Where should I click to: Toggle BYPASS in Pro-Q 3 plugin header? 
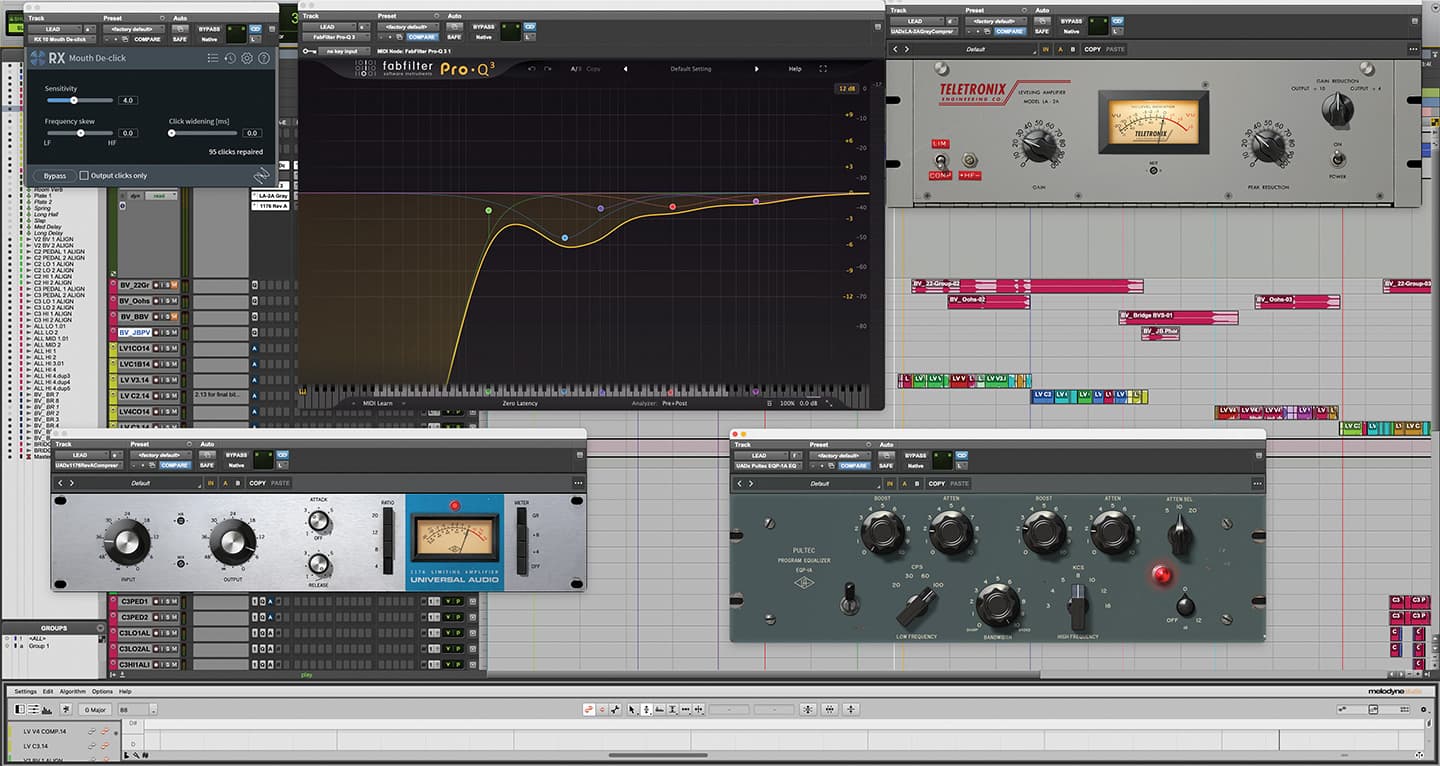(x=483, y=27)
